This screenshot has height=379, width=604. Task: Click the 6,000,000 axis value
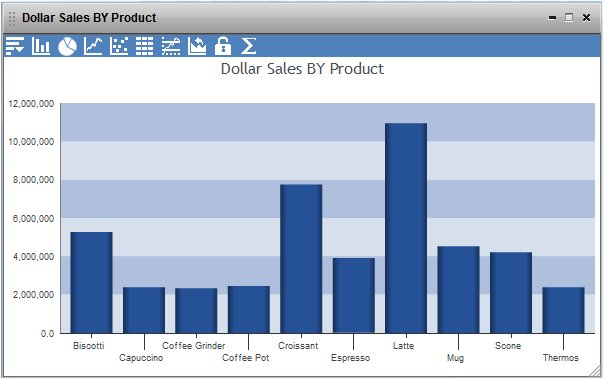tap(34, 218)
